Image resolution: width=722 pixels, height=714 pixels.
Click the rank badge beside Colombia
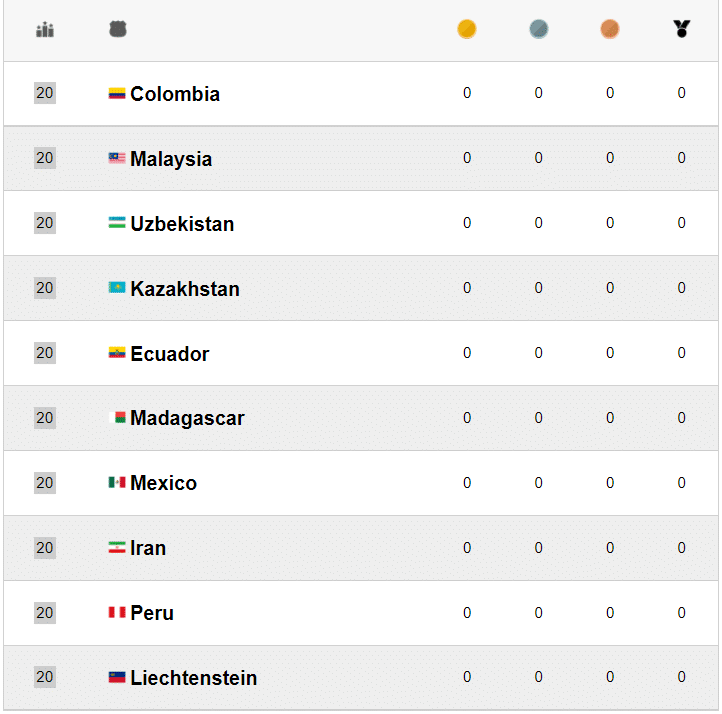(x=45, y=93)
